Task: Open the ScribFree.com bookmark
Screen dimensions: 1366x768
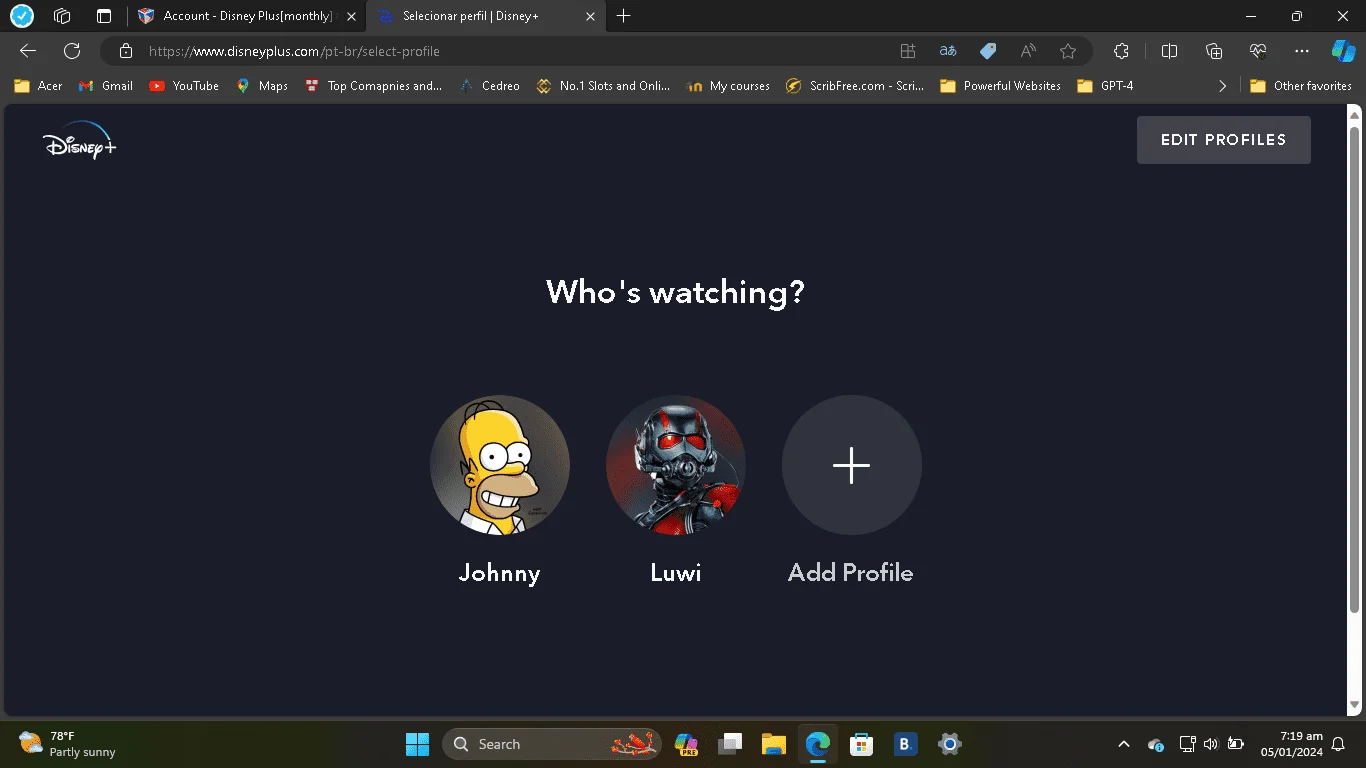Action: coord(854,86)
